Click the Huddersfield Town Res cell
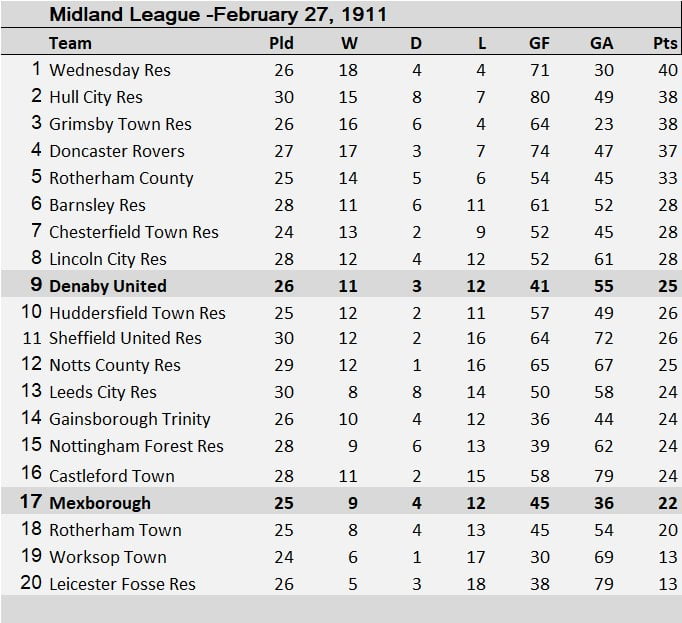This screenshot has width=682, height=623. pyautogui.click(x=137, y=313)
